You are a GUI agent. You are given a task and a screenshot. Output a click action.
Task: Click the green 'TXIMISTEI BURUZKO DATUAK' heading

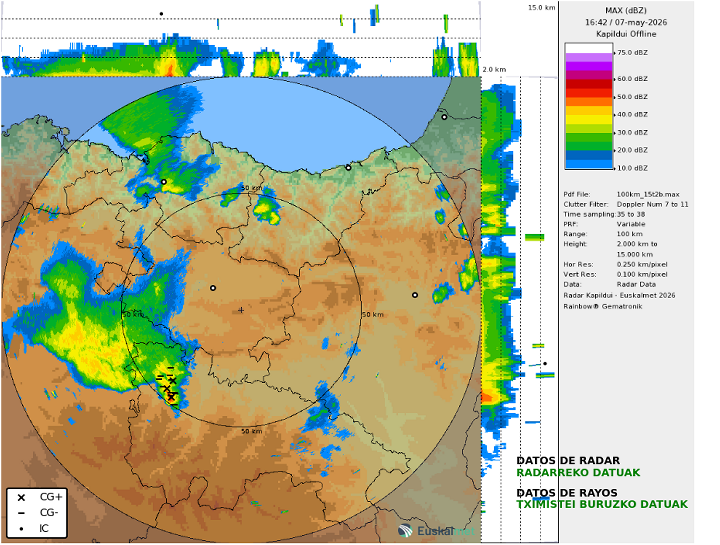602,504
